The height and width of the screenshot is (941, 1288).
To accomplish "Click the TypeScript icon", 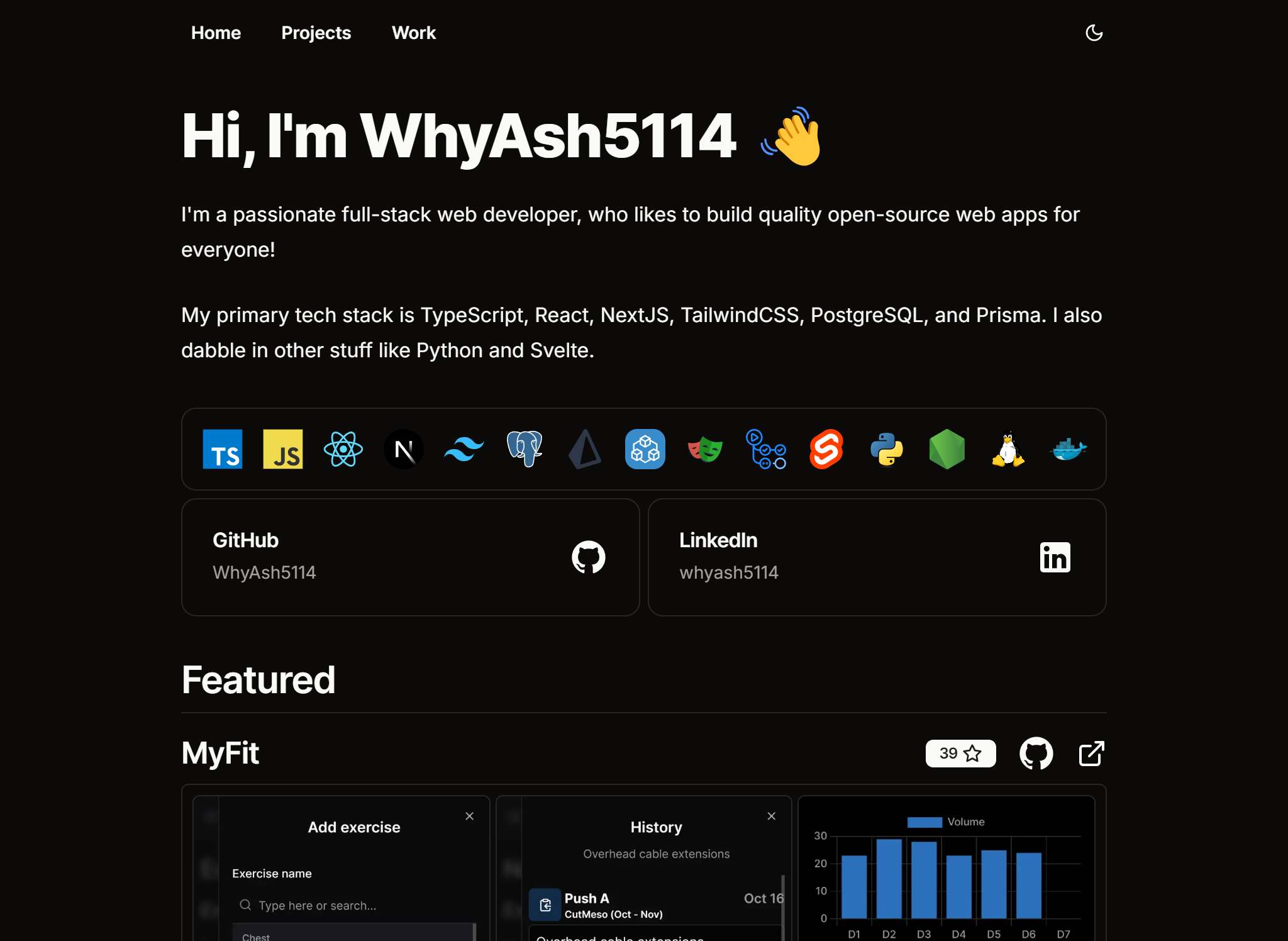I will point(223,449).
